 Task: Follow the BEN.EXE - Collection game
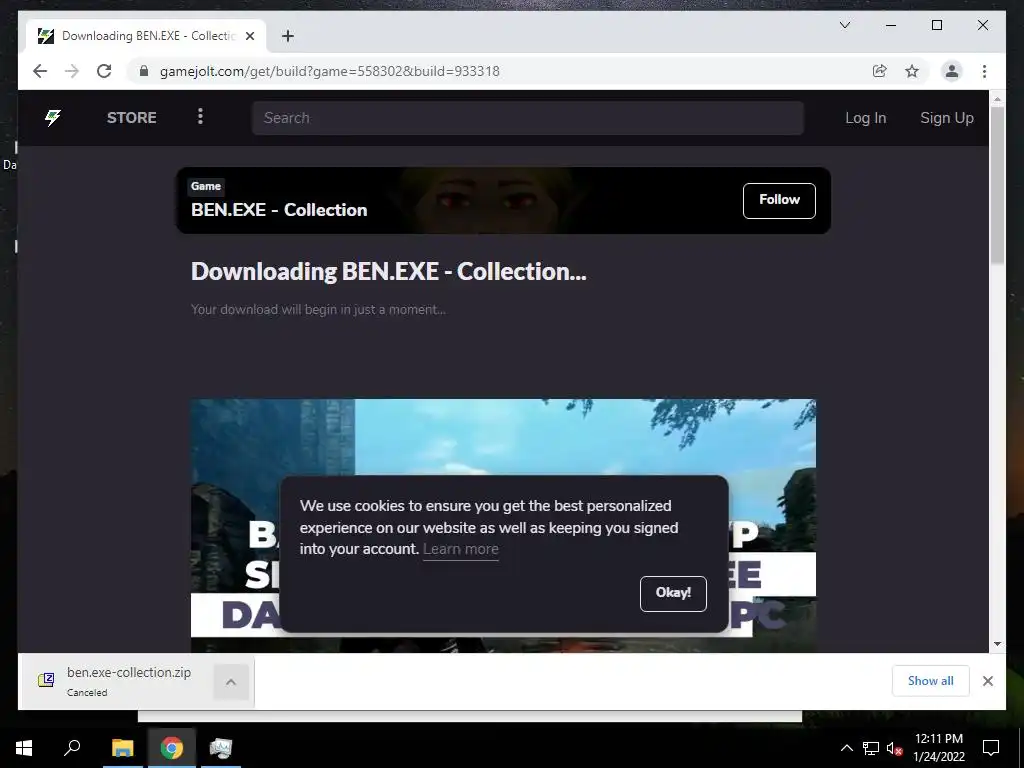pyautogui.click(x=779, y=200)
